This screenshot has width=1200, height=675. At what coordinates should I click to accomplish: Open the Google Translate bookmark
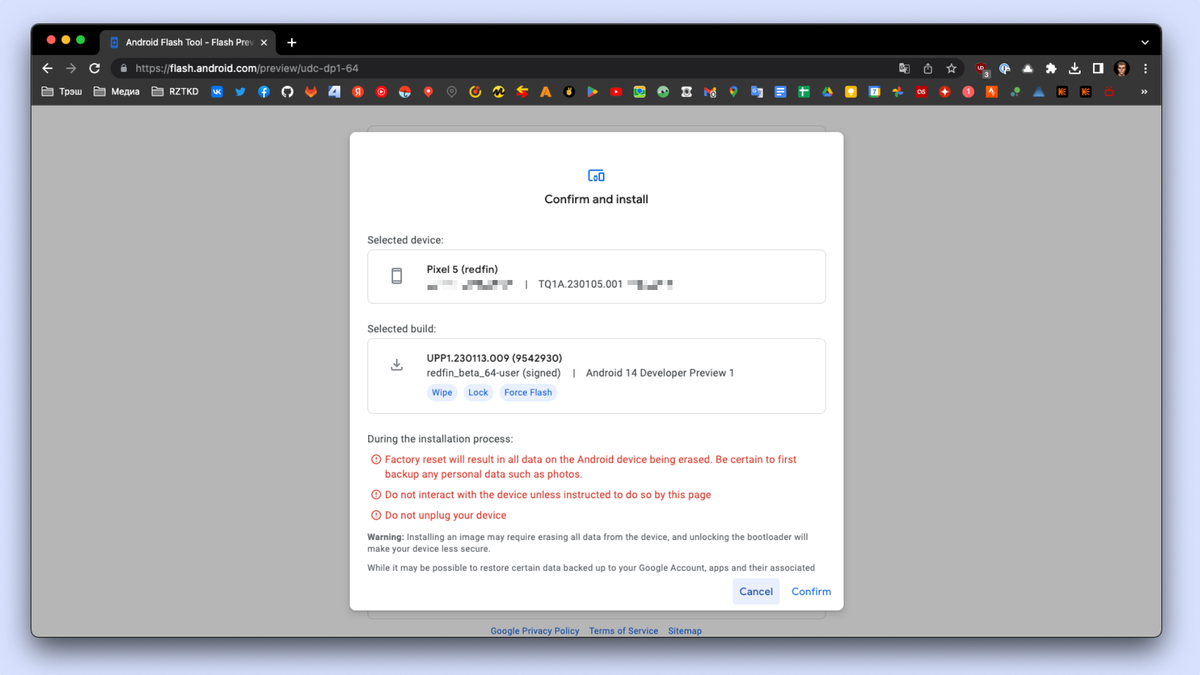(x=757, y=91)
